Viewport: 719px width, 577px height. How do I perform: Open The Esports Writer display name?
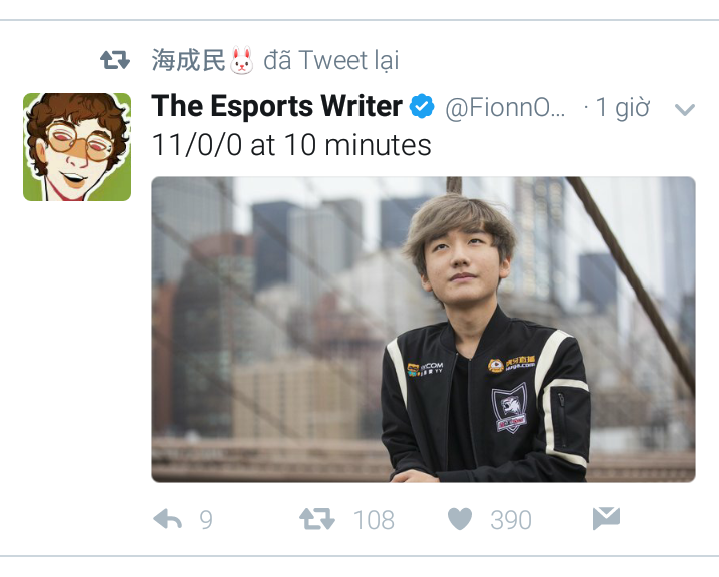277,106
